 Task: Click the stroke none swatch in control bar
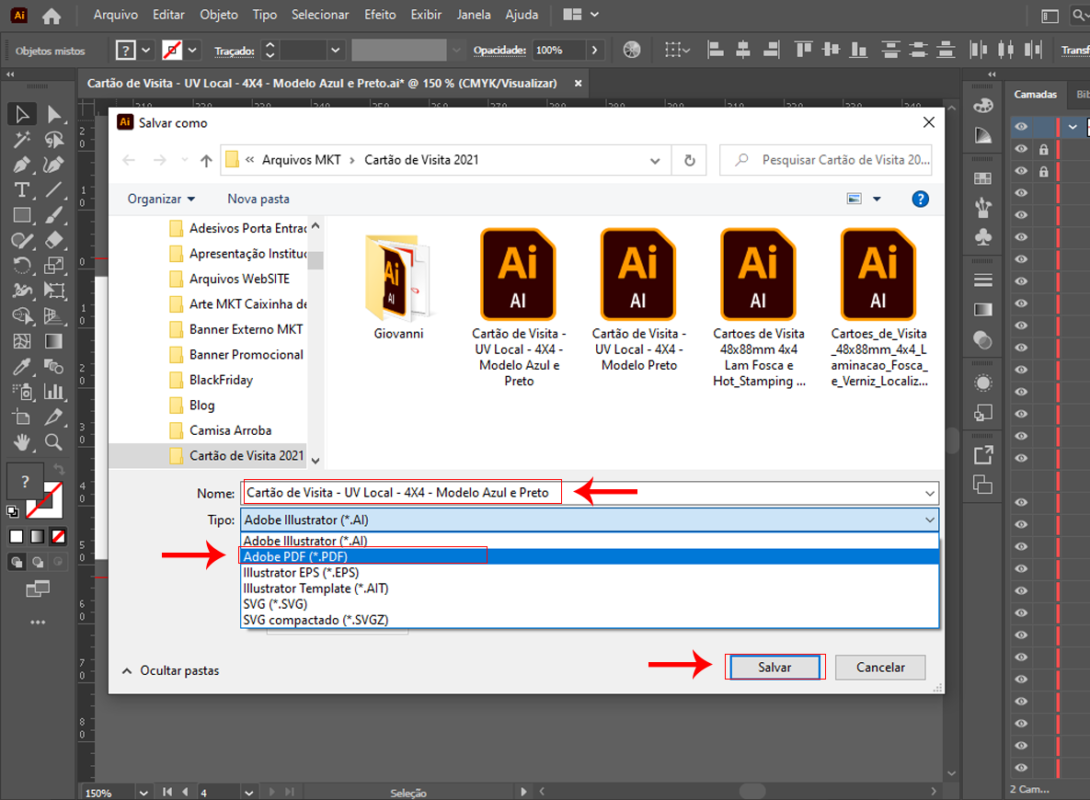click(x=172, y=50)
